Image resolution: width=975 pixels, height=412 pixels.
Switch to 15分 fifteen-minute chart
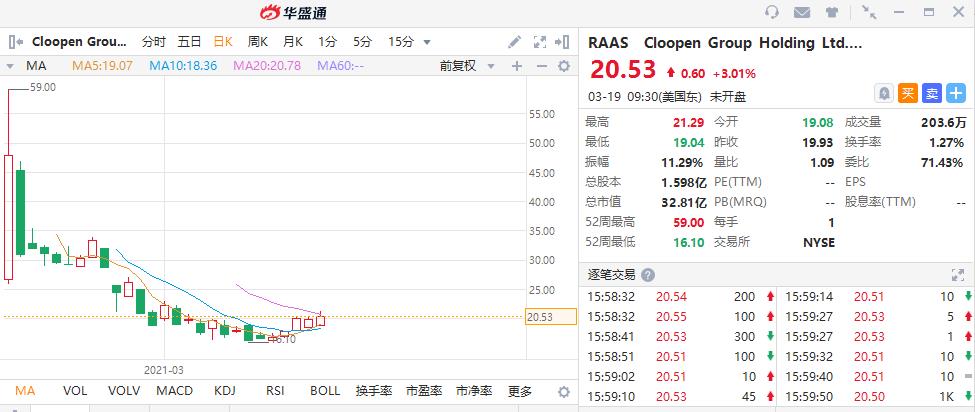point(401,42)
